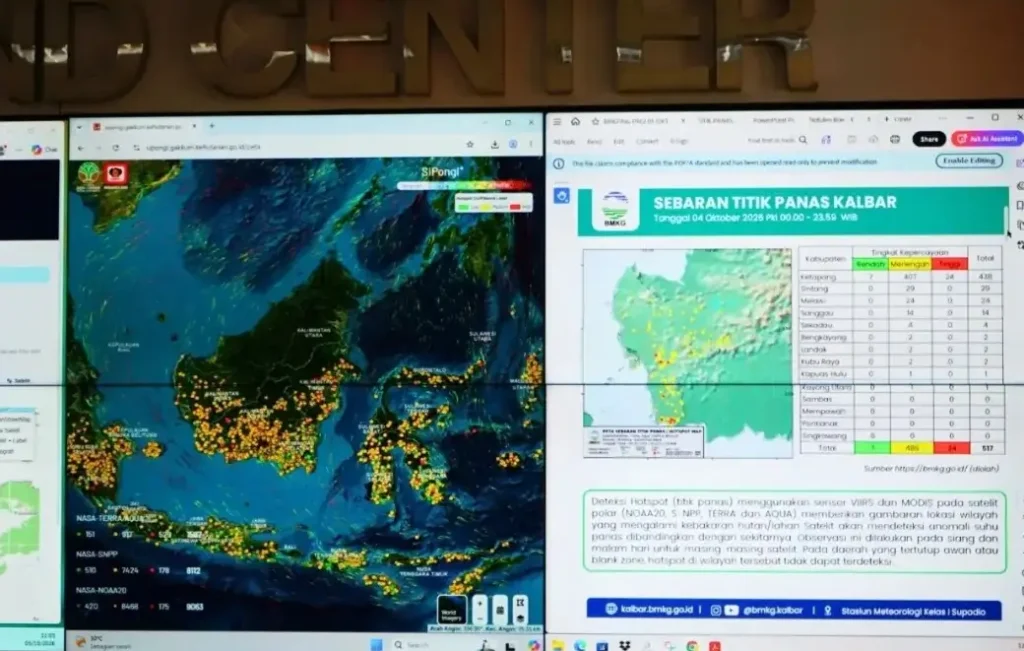This screenshot has width=1024, height=651.
Task: Open the E-Sign menu in Acrobat
Action: (x=679, y=141)
